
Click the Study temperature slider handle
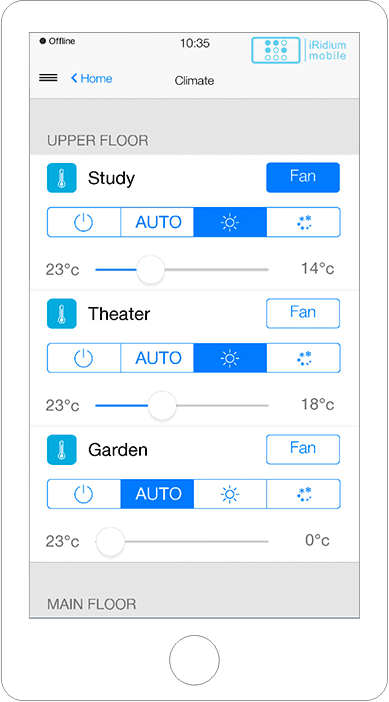(x=150, y=270)
